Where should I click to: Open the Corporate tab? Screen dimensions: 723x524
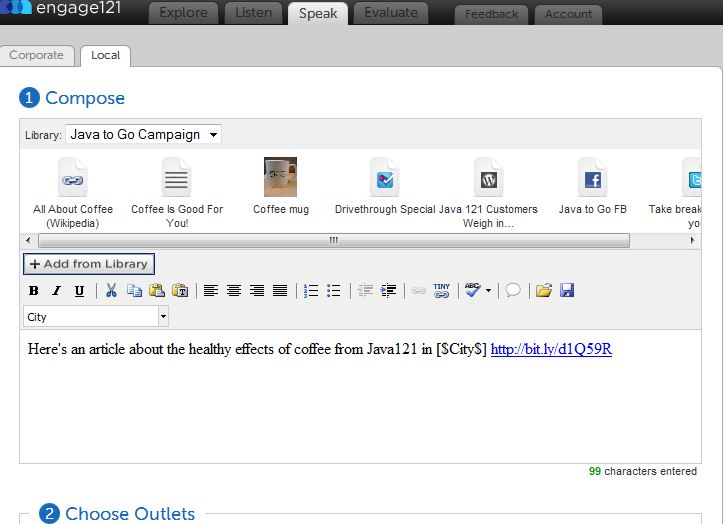point(36,55)
